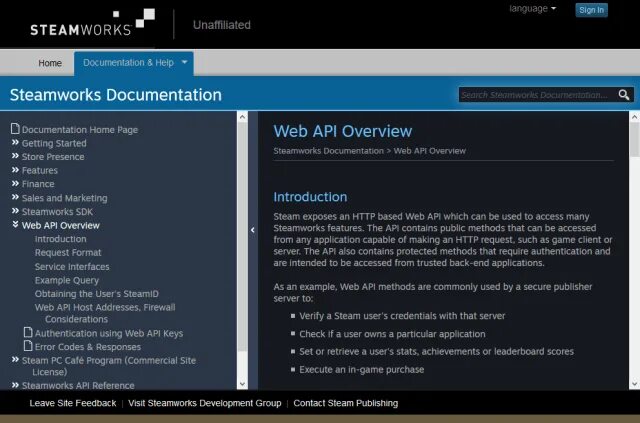The image size is (640, 423).
Task: Open Sales and Marketing in the sidebar
Action: pyautogui.click(x=64, y=198)
